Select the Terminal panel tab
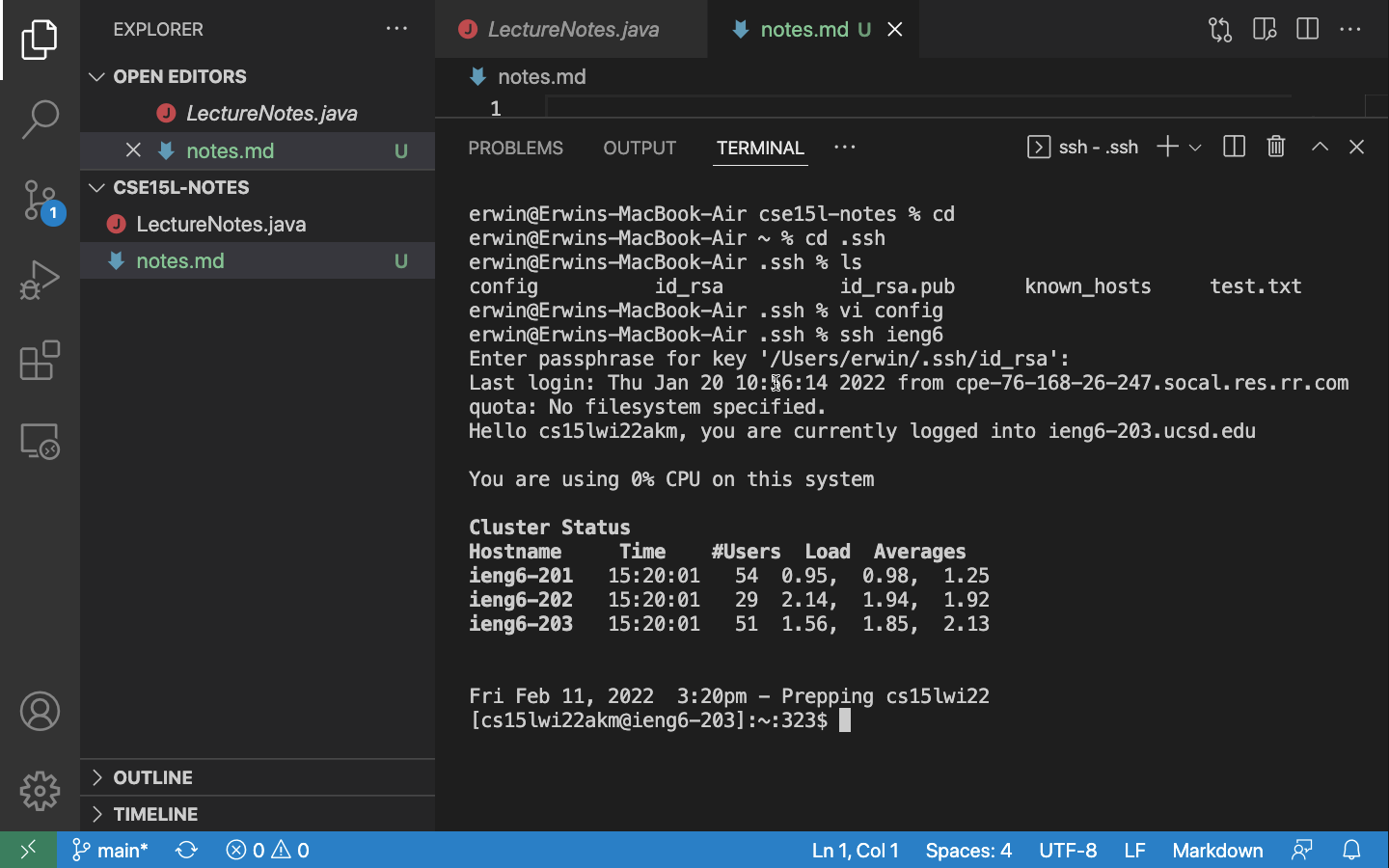Viewport: 1389px width, 868px height. 760,148
